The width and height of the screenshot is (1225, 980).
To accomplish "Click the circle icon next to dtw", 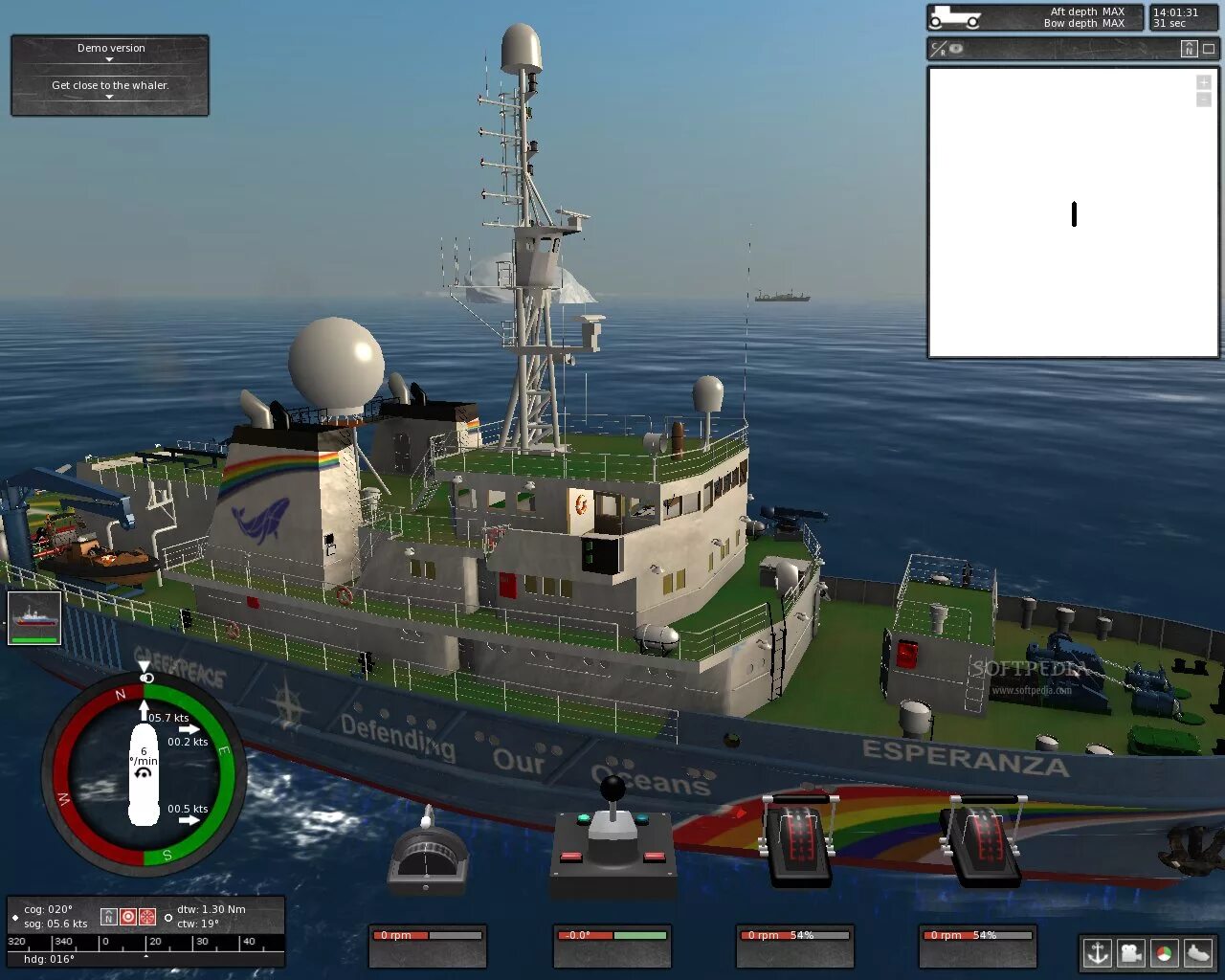I will click(168, 918).
